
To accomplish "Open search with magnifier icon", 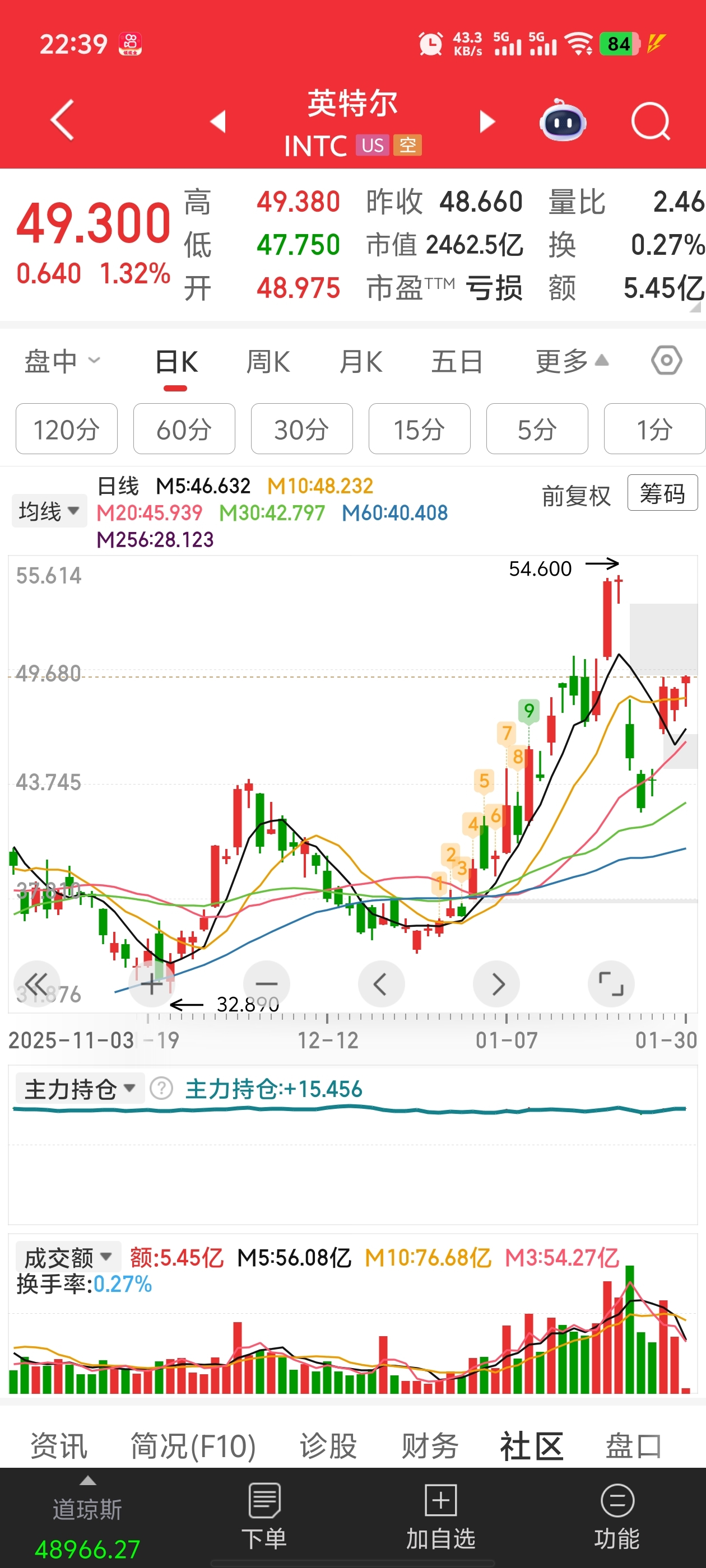I will pos(651,121).
